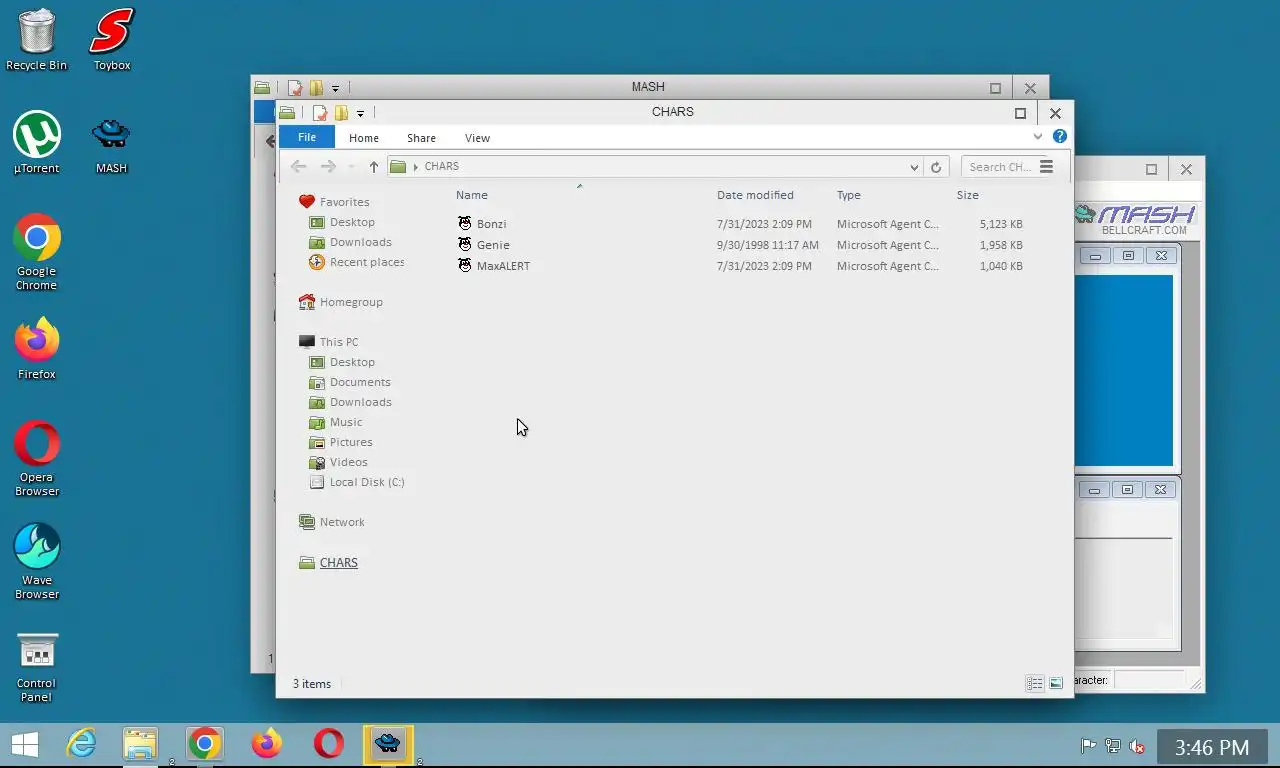This screenshot has height=768, width=1280.
Task: Click the breadcrumb arrow before CHARS
Action: (416, 167)
